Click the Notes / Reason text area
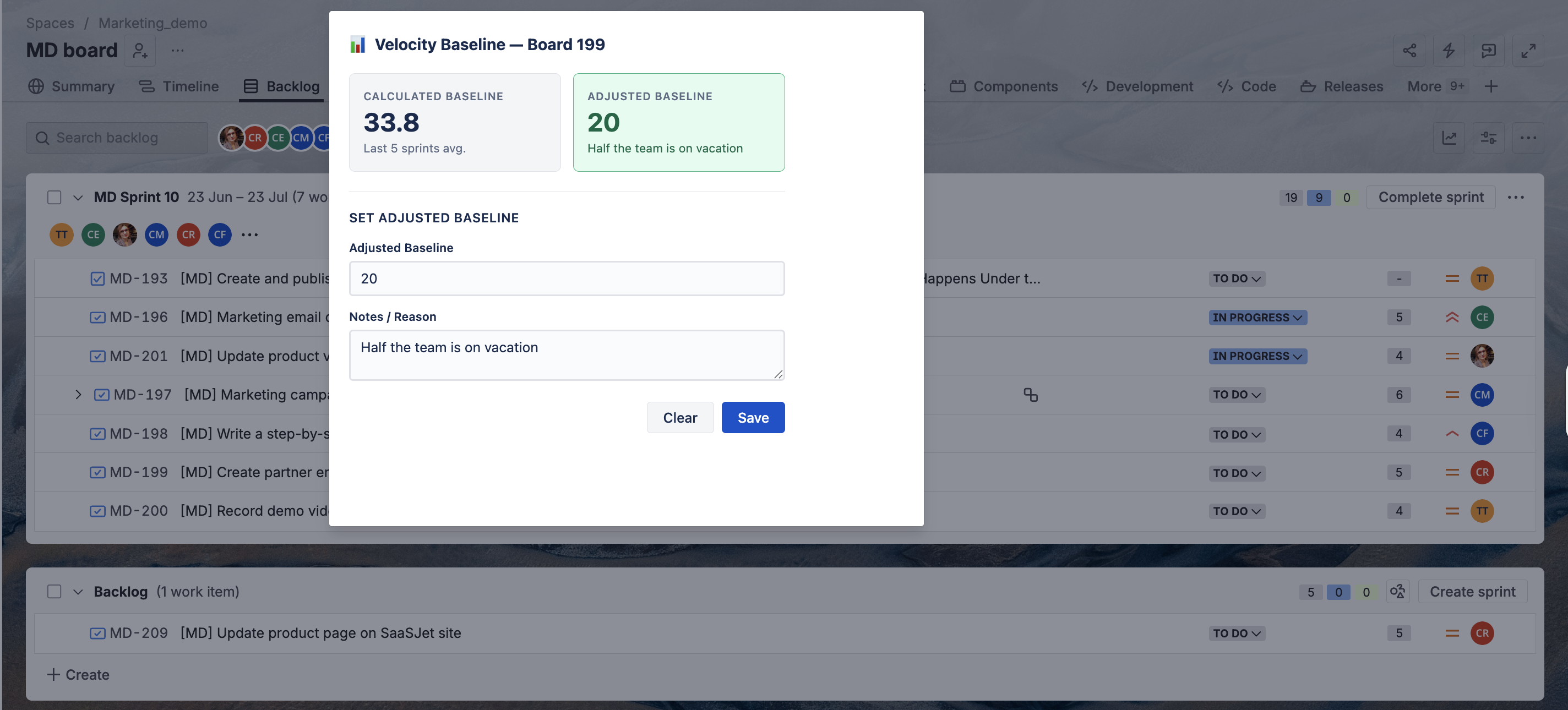 tap(567, 356)
